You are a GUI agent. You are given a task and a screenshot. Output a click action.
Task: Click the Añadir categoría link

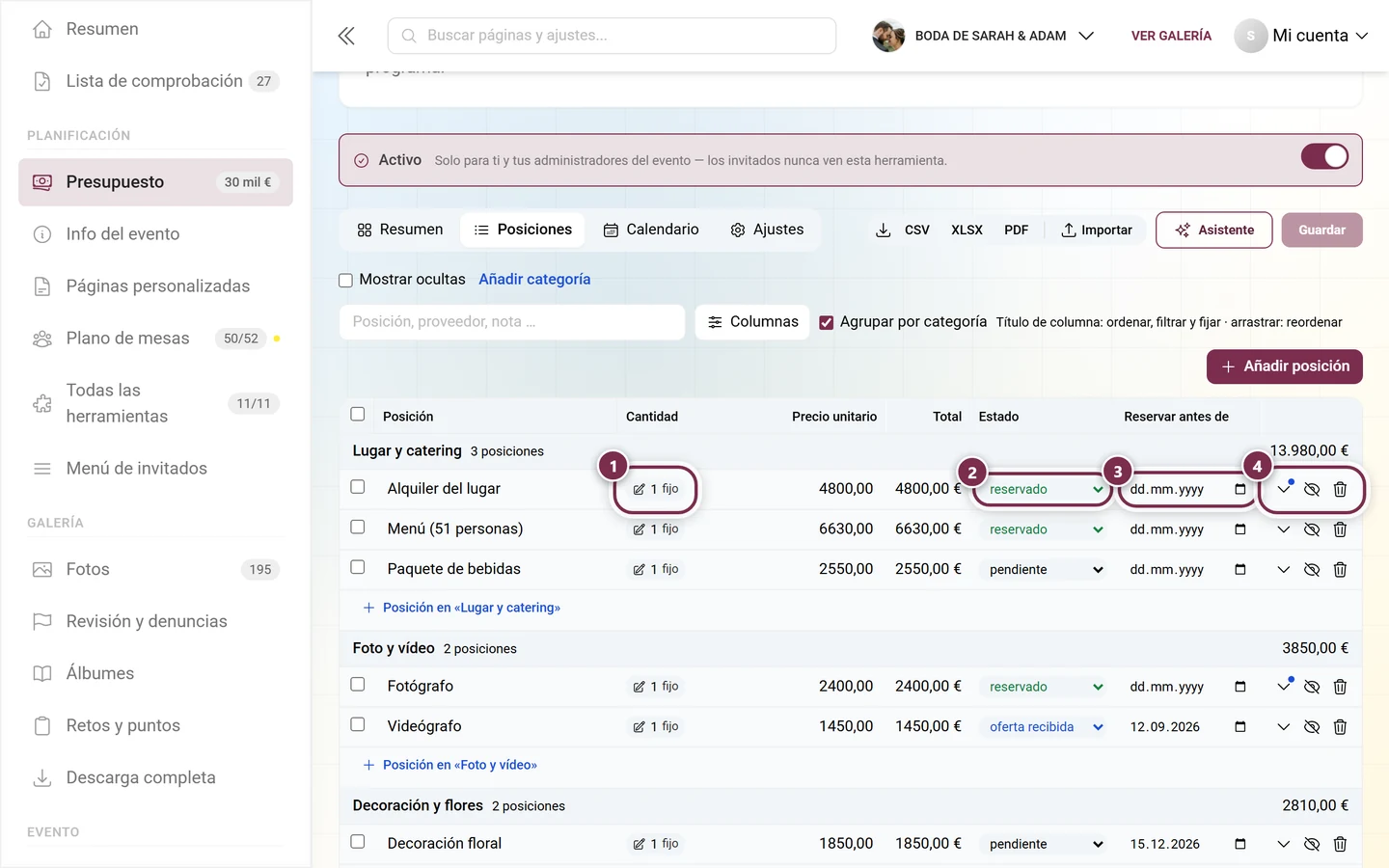[534, 280]
